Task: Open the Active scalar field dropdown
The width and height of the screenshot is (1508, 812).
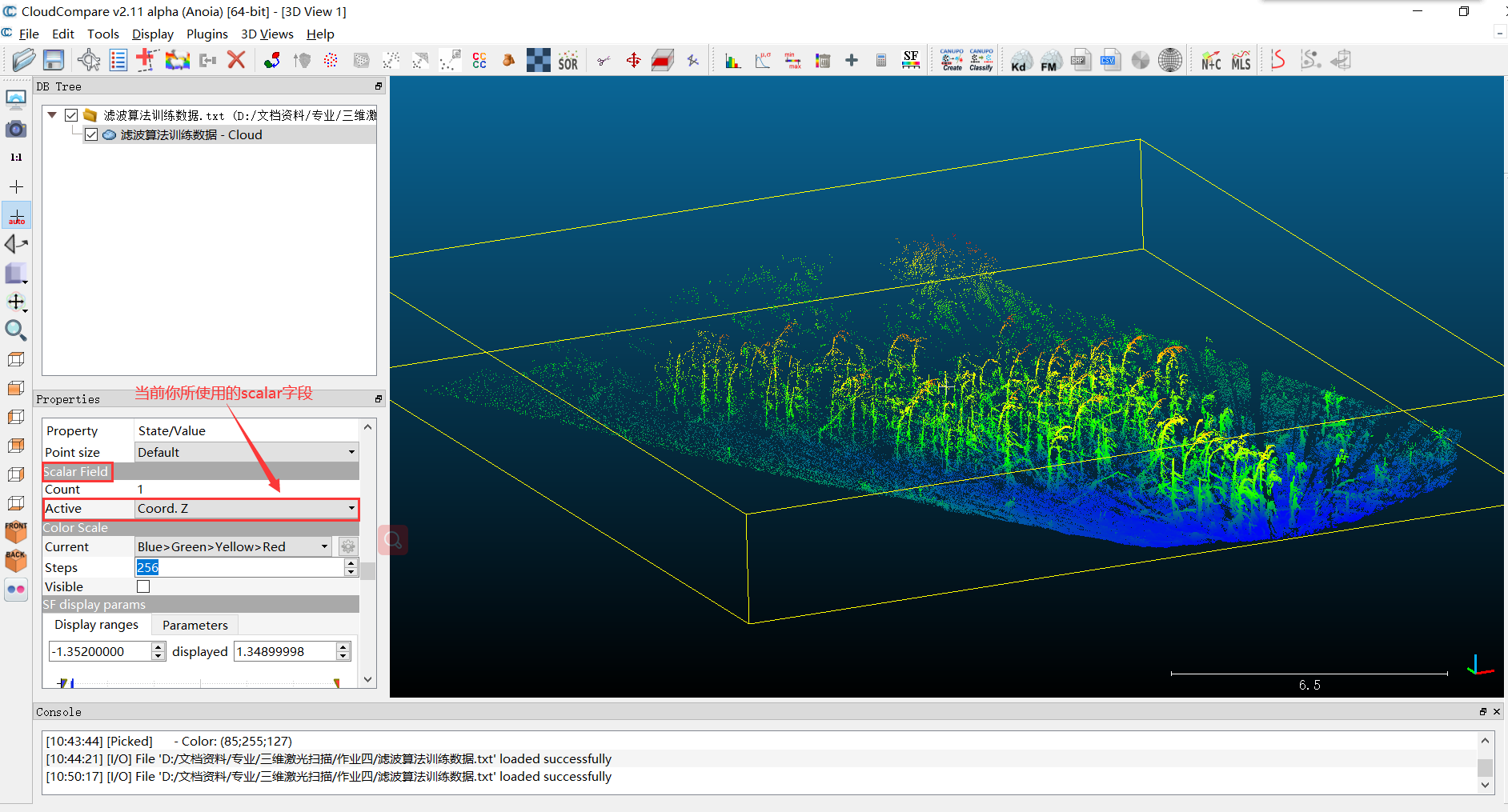Action: click(x=247, y=509)
